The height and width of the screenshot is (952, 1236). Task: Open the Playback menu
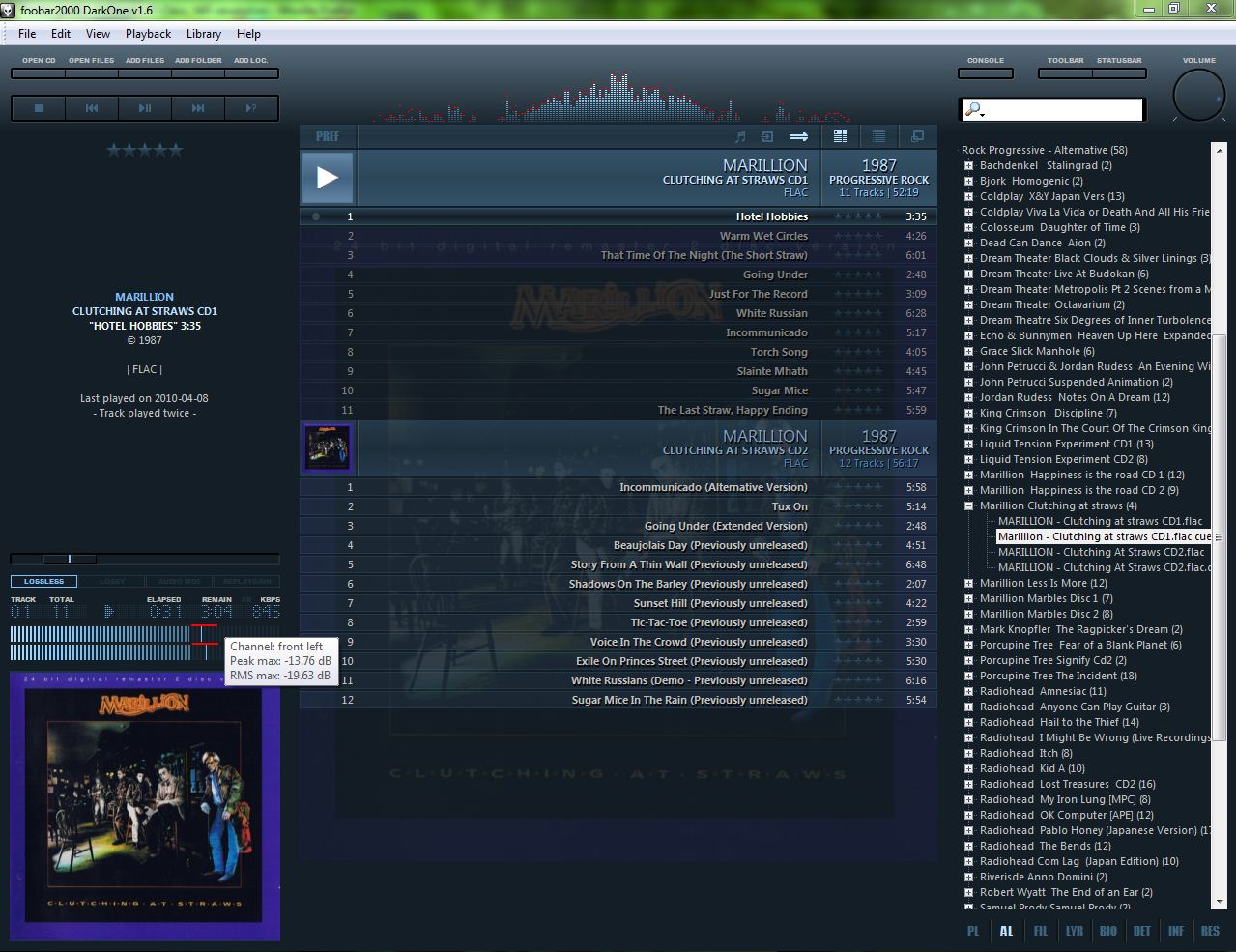148,34
